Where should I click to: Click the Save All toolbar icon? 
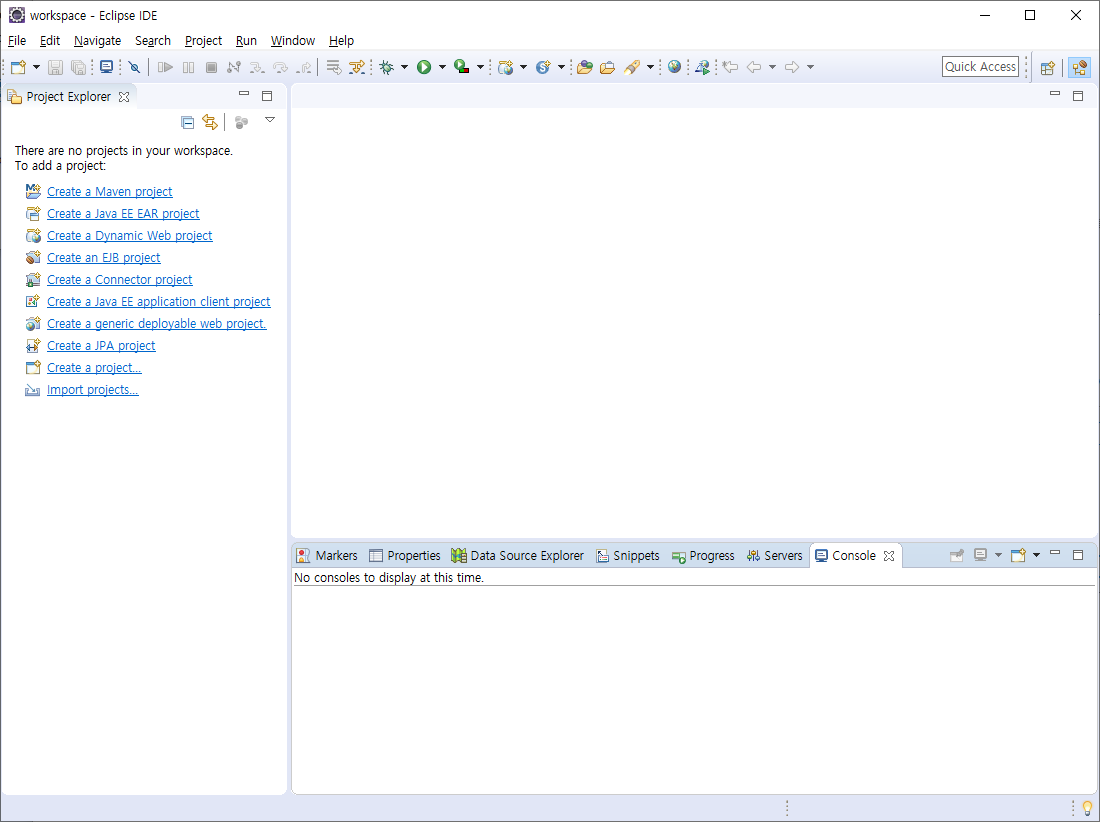point(79,67)
